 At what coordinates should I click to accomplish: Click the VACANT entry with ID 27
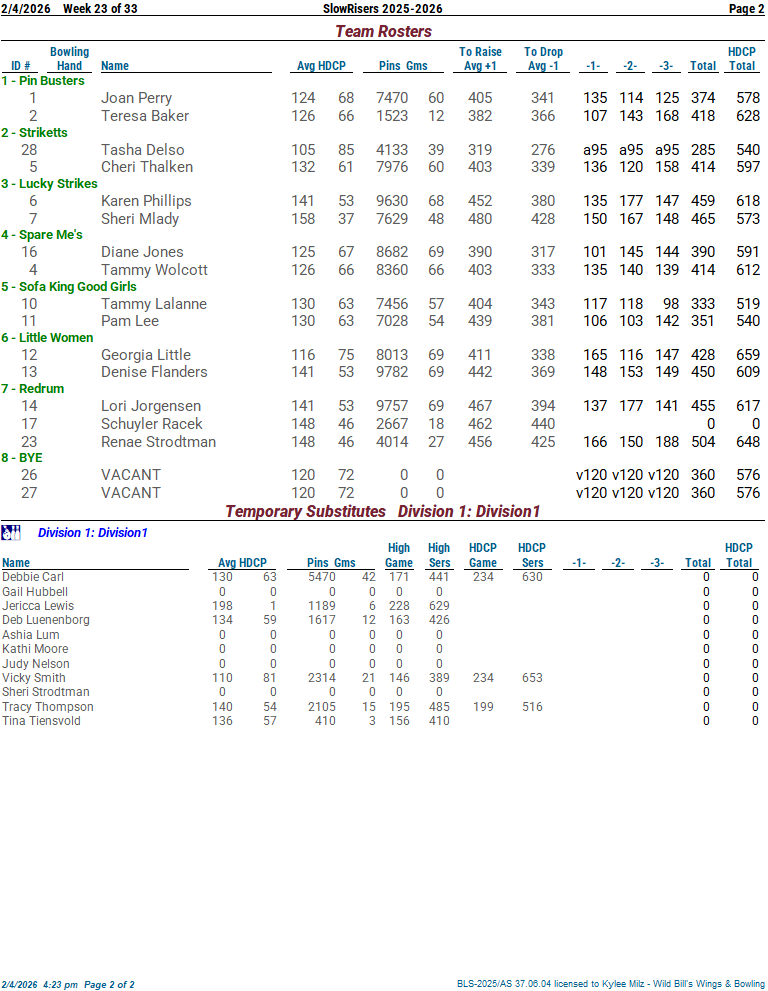(131, 493)
